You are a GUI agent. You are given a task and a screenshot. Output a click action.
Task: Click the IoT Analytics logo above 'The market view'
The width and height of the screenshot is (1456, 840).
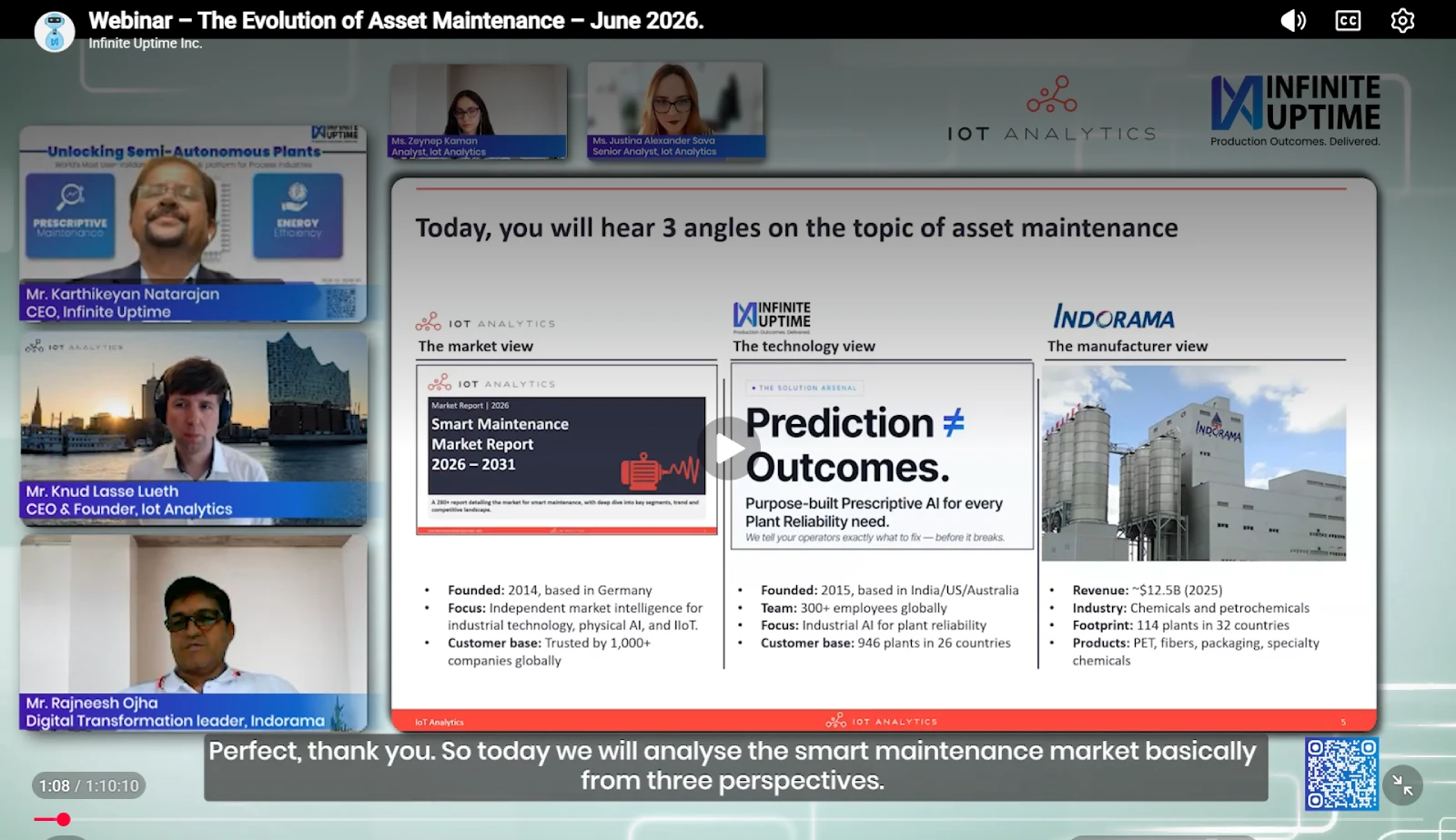(x=485, y=323)
